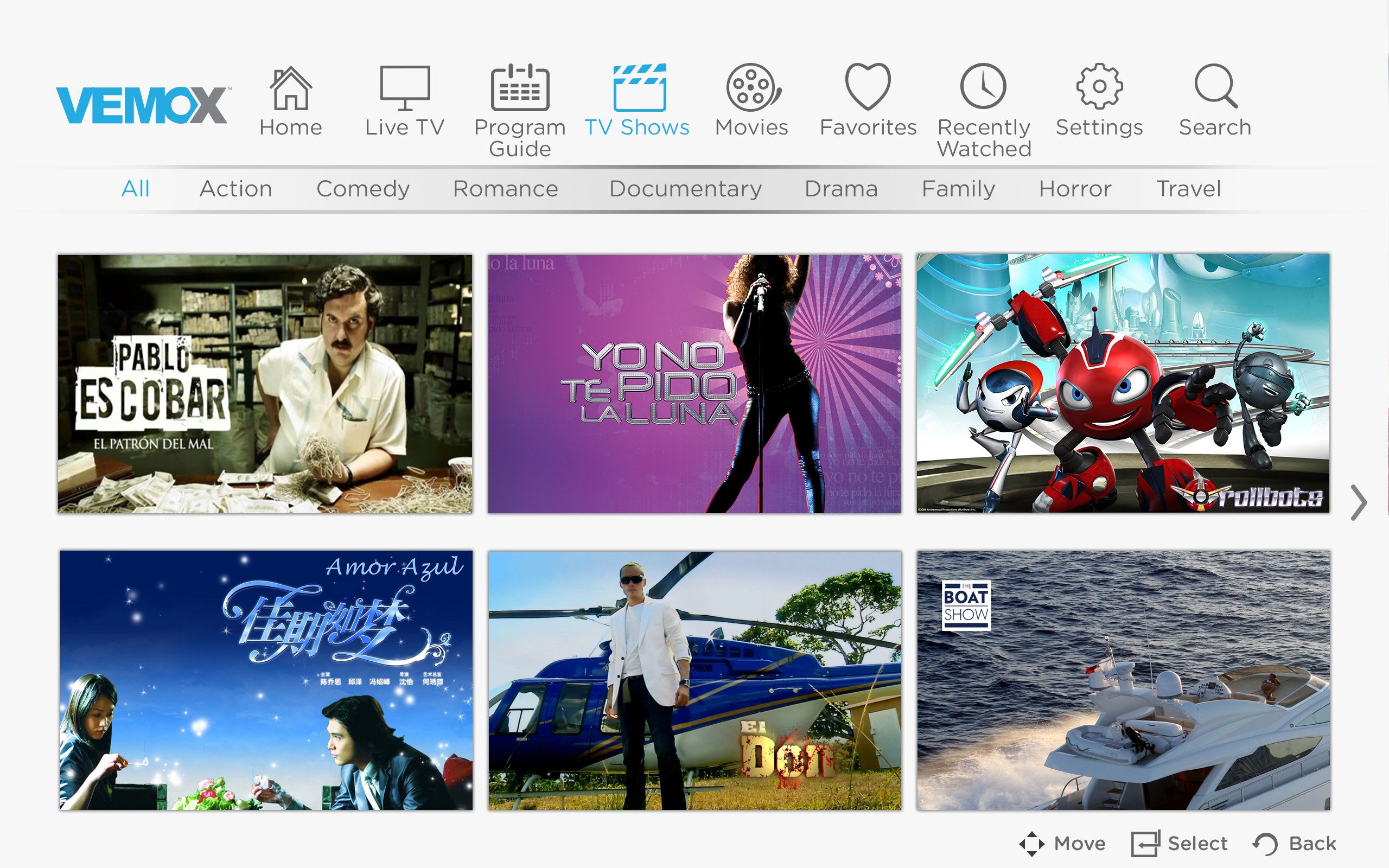This screenshot has height=868, width=1389.
Task: Show next page with right chevron
Action: pyautogui.click(x=1358, y=503)
